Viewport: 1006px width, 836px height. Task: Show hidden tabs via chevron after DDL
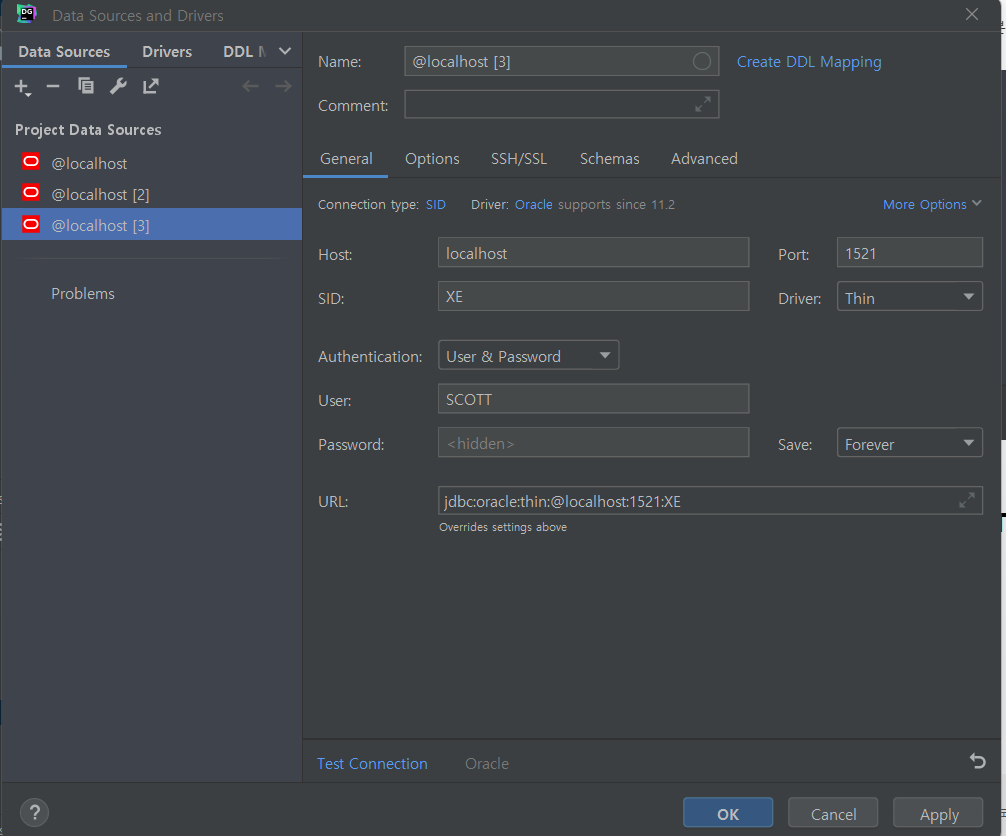pos(285,51)
